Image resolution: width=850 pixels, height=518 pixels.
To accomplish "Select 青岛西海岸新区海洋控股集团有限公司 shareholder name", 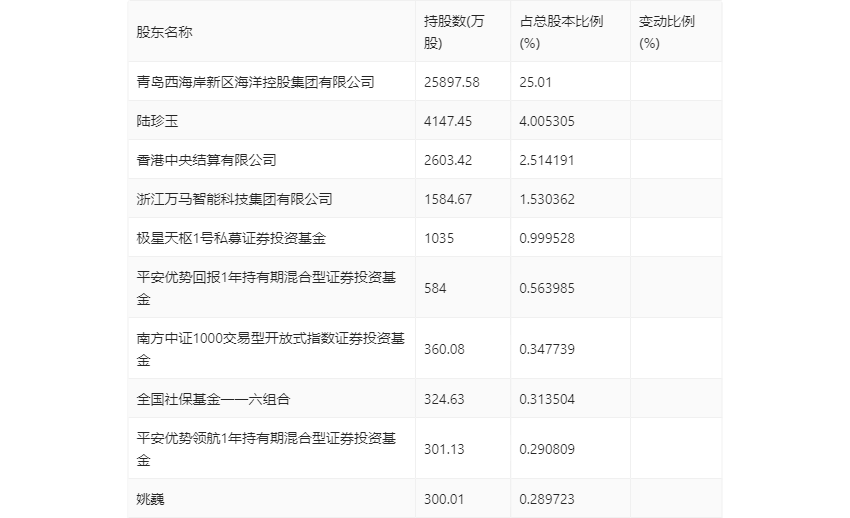I will [255, 82].
